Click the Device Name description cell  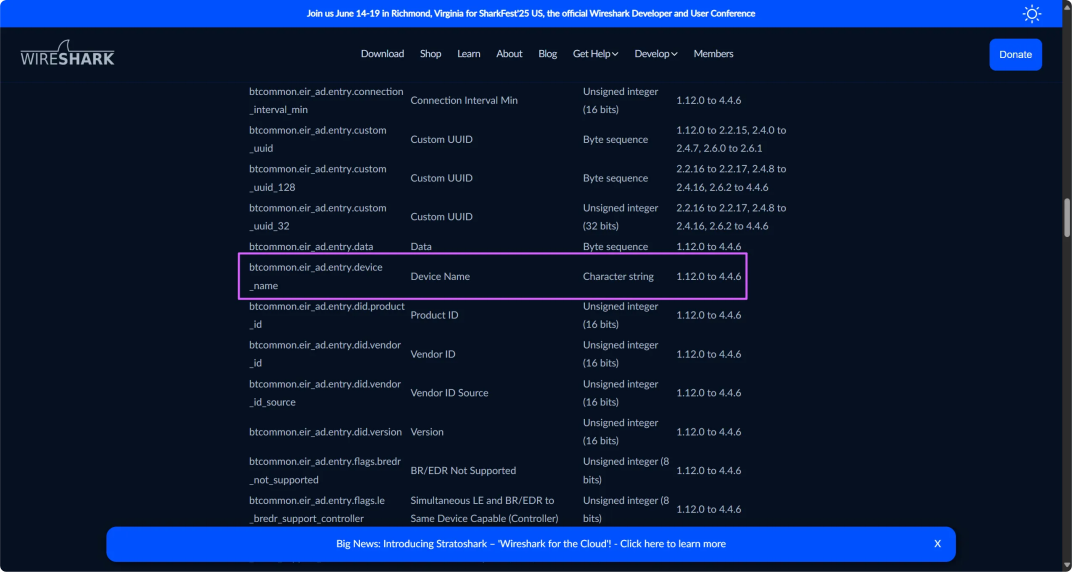(440, 276)
